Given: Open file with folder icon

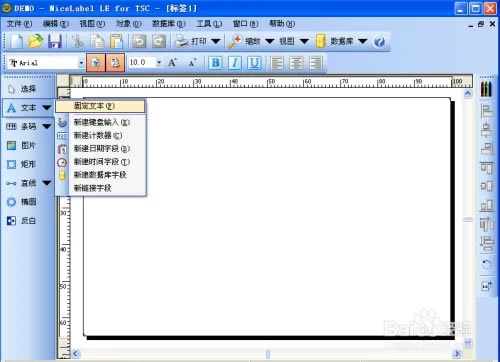Looking at the screenshot, I should pyautogui.click(x=36, y=42).
